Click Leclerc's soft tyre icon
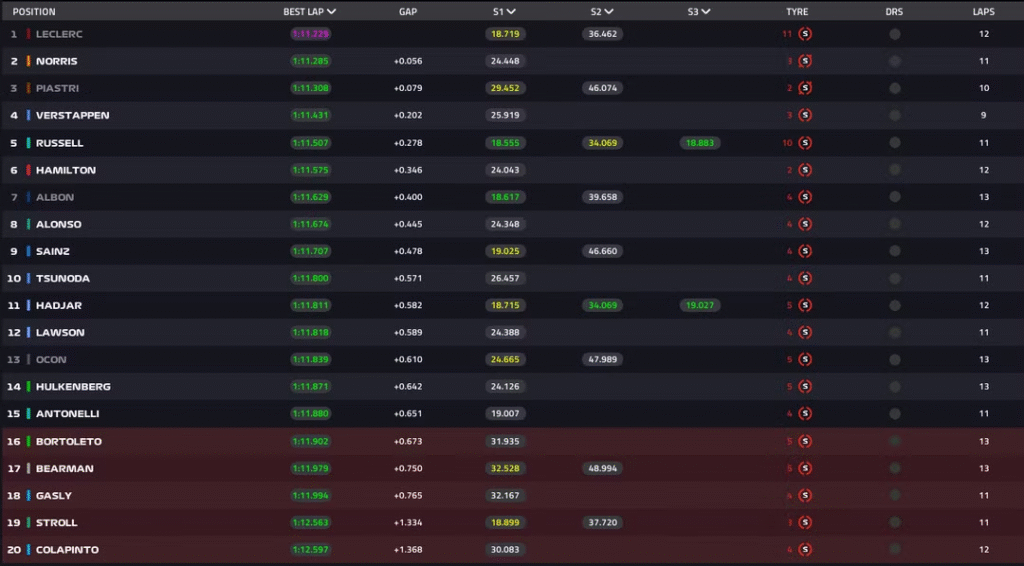1024x566 pixels. click(x=805, y=34)
